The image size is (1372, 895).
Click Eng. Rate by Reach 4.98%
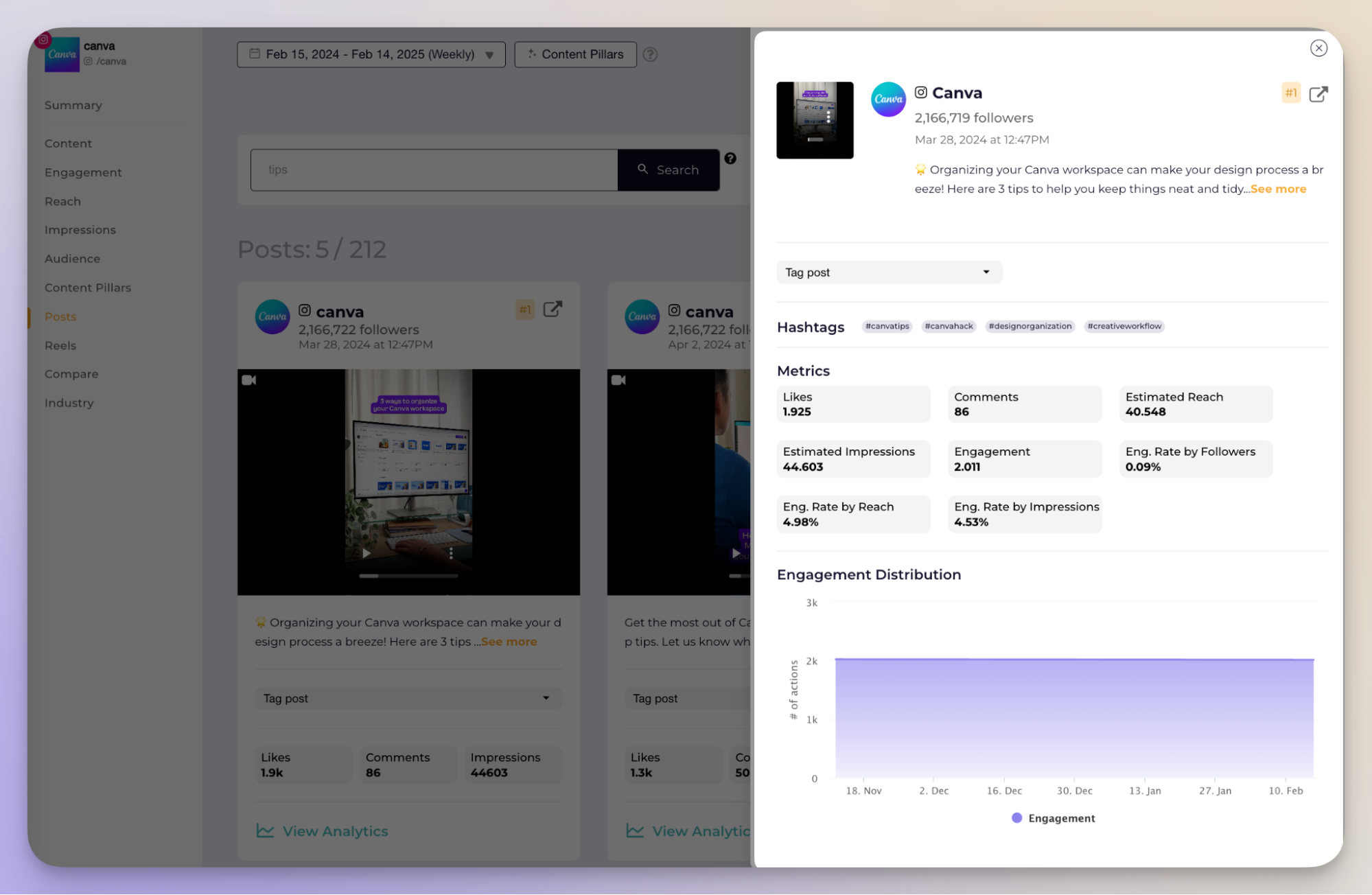click(x=853, y=514)
